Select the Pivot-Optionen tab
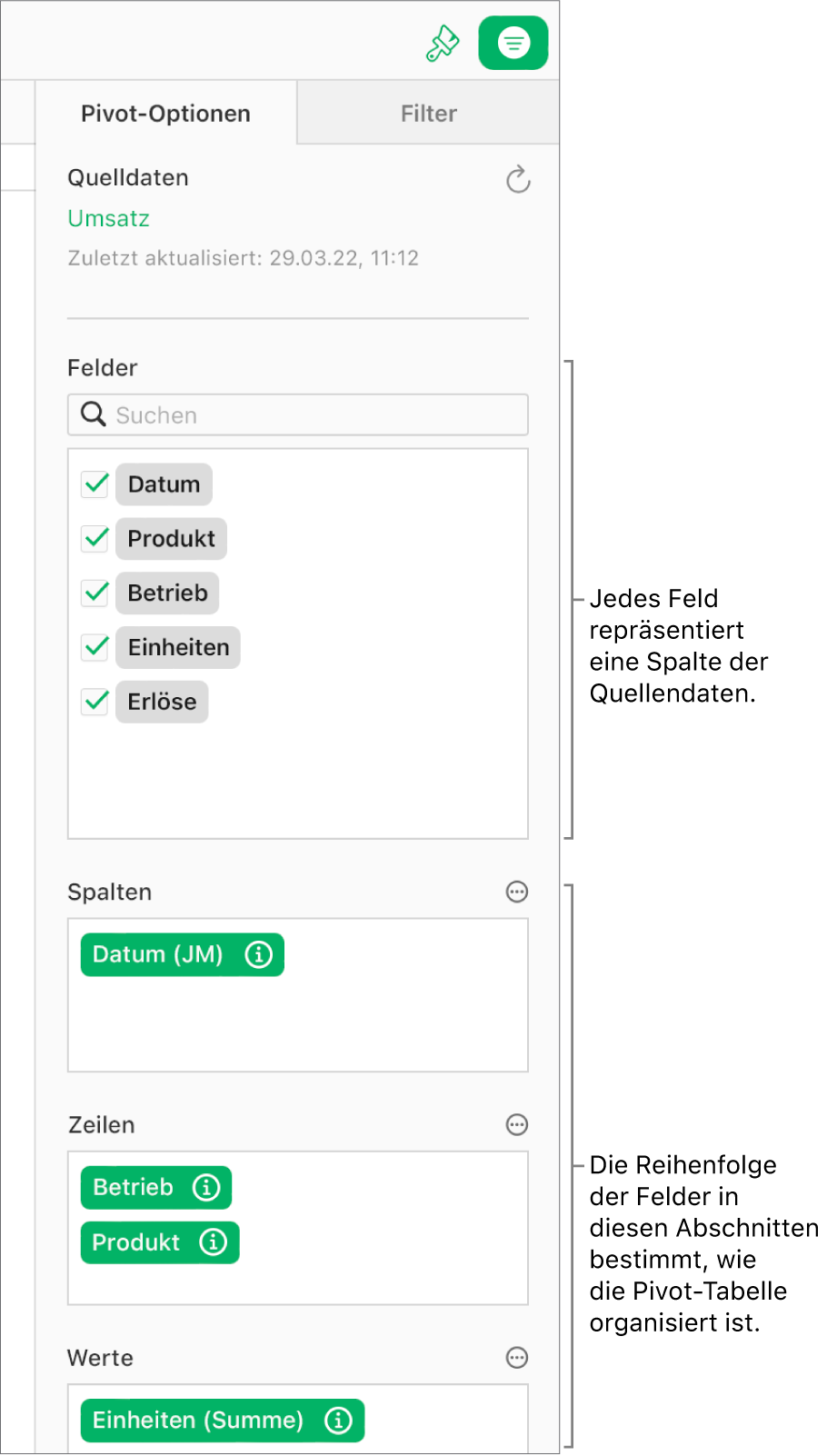 coord(165,113)
